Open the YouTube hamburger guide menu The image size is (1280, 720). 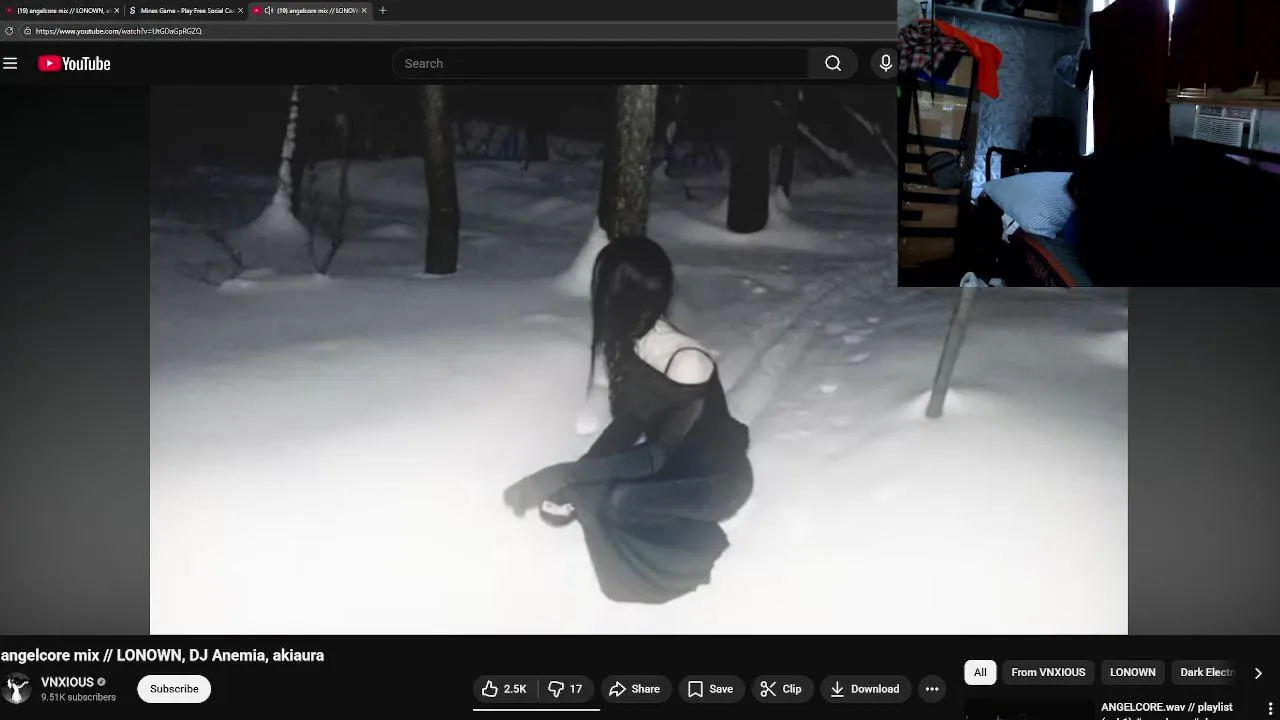[10, 64]
